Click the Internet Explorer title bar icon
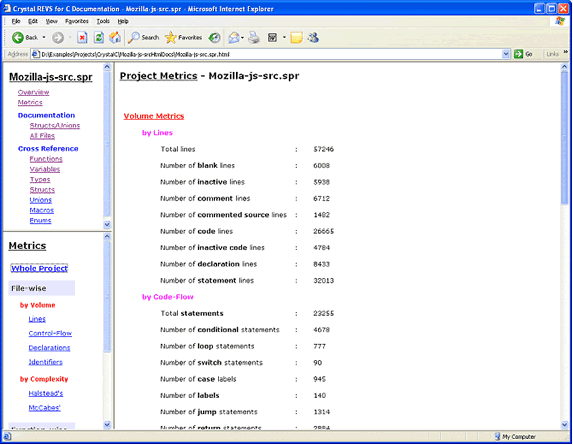The image size is (573, 445). pyautogui.click(x=7, y=8)
